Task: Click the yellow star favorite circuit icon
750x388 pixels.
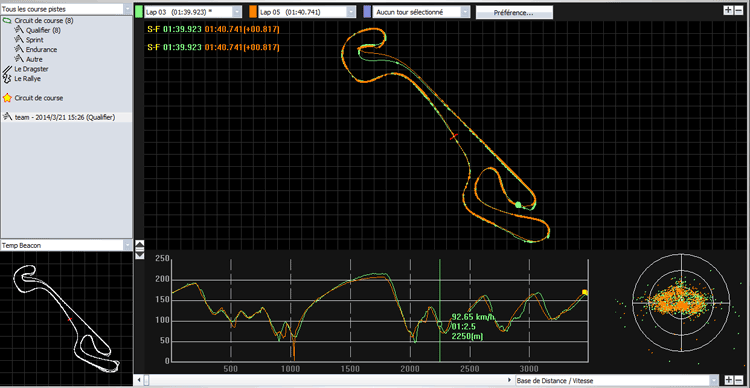Action: coord(7,98)
